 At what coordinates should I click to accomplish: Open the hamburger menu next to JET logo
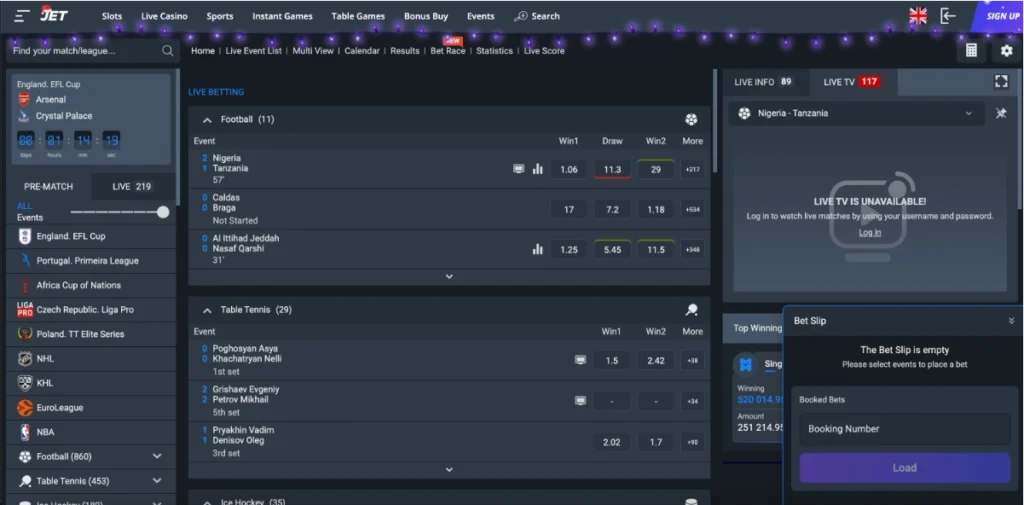(x=22, y=16)
